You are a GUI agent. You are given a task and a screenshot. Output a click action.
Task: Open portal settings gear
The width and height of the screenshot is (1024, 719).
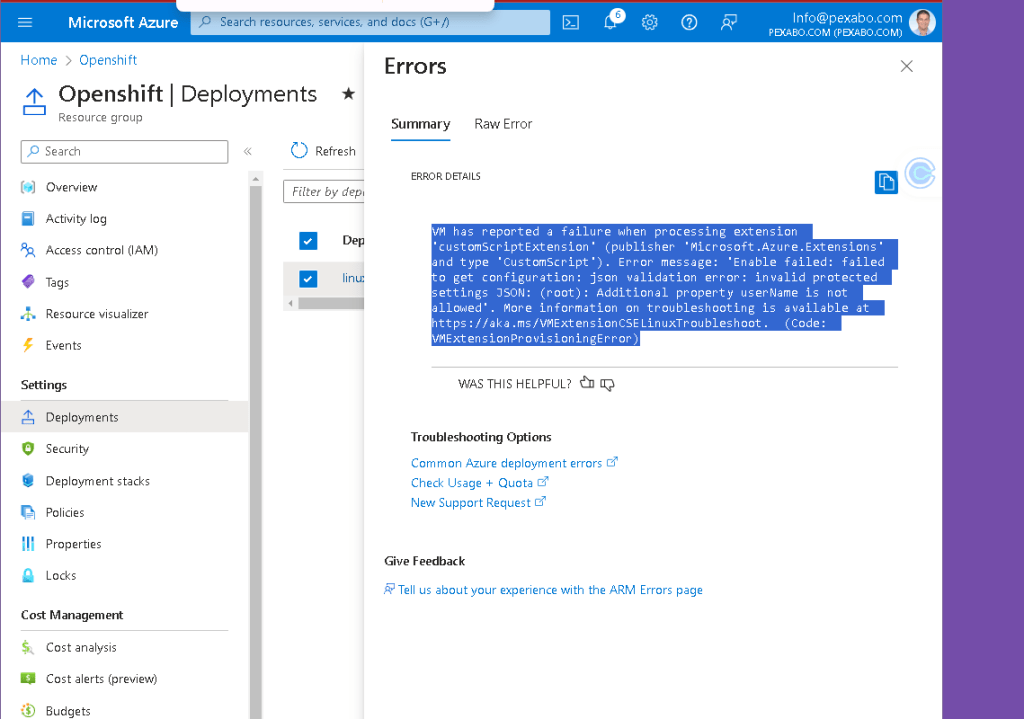click(x=649, y=22)
